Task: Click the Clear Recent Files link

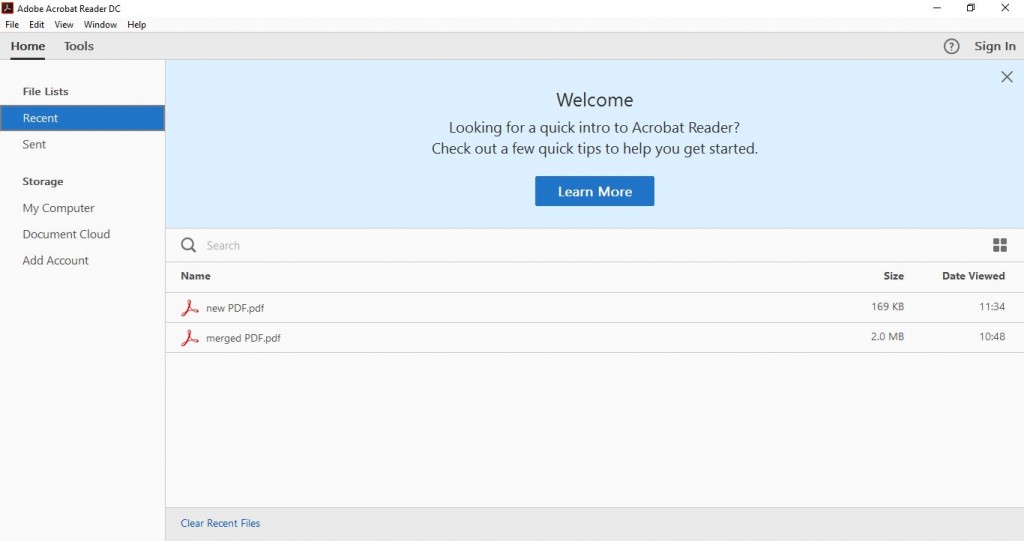Action: pos(220,523)
